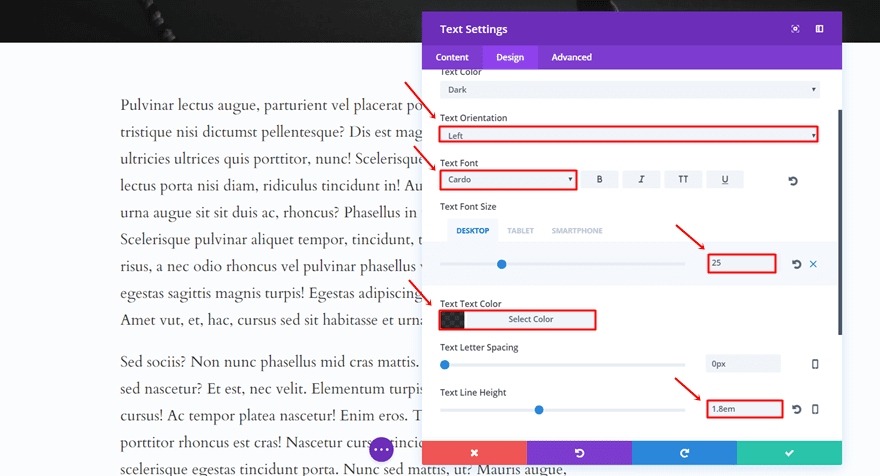Viewport: 880px width, 476px height.
Task: Save changes with the green checkmark
Action: [789, 453]
